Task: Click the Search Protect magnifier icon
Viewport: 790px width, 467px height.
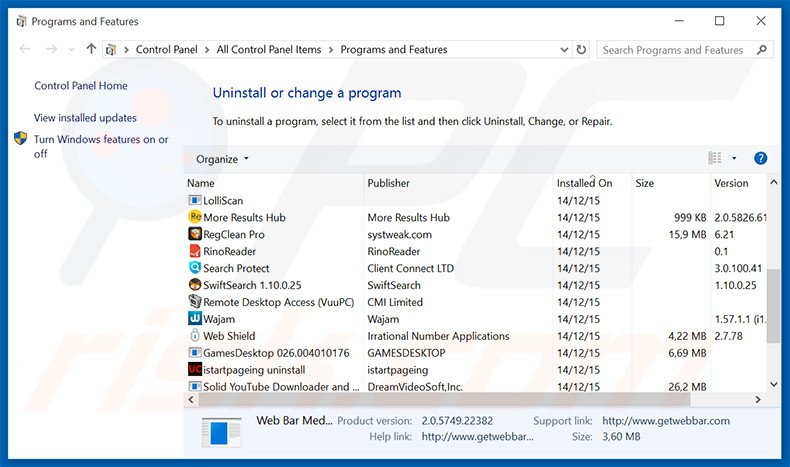Action: (x=194, y=268)
